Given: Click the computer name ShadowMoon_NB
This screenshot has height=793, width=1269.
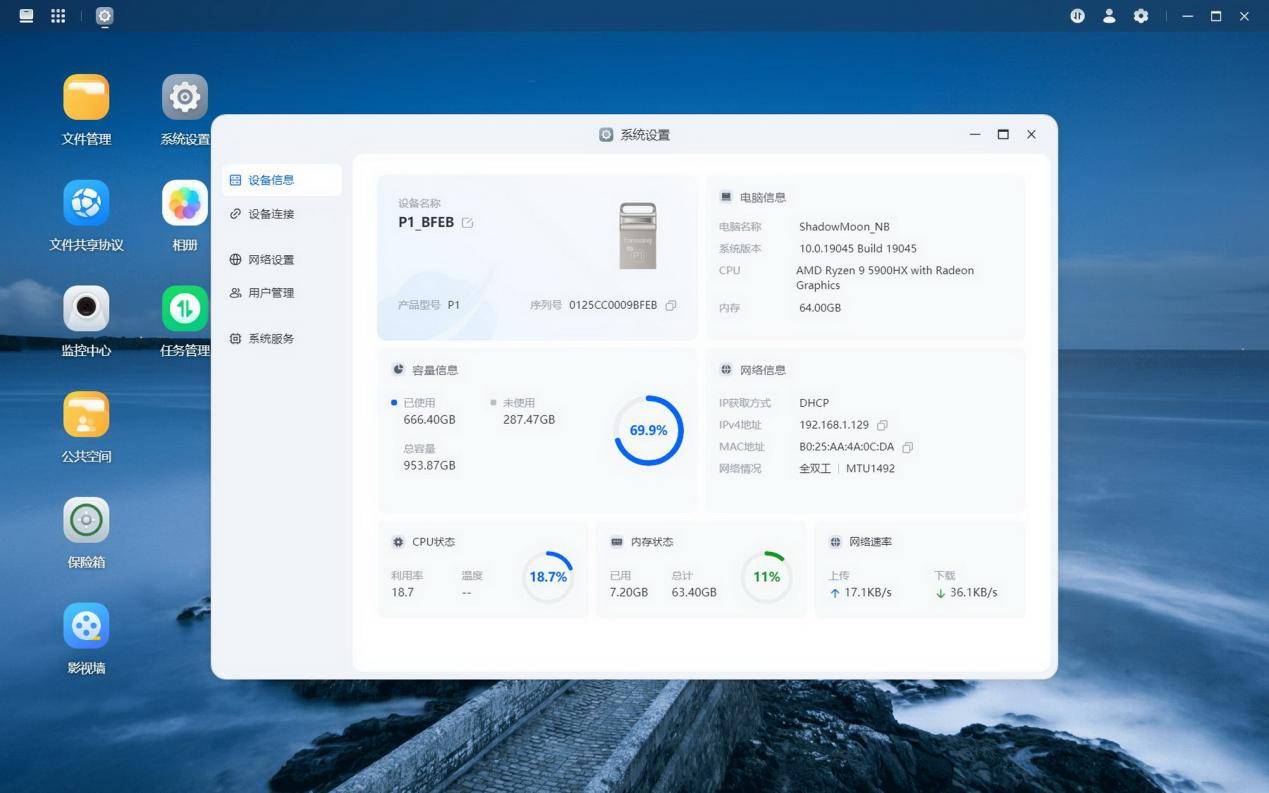Looking at the screenshot, I should 844,227.
